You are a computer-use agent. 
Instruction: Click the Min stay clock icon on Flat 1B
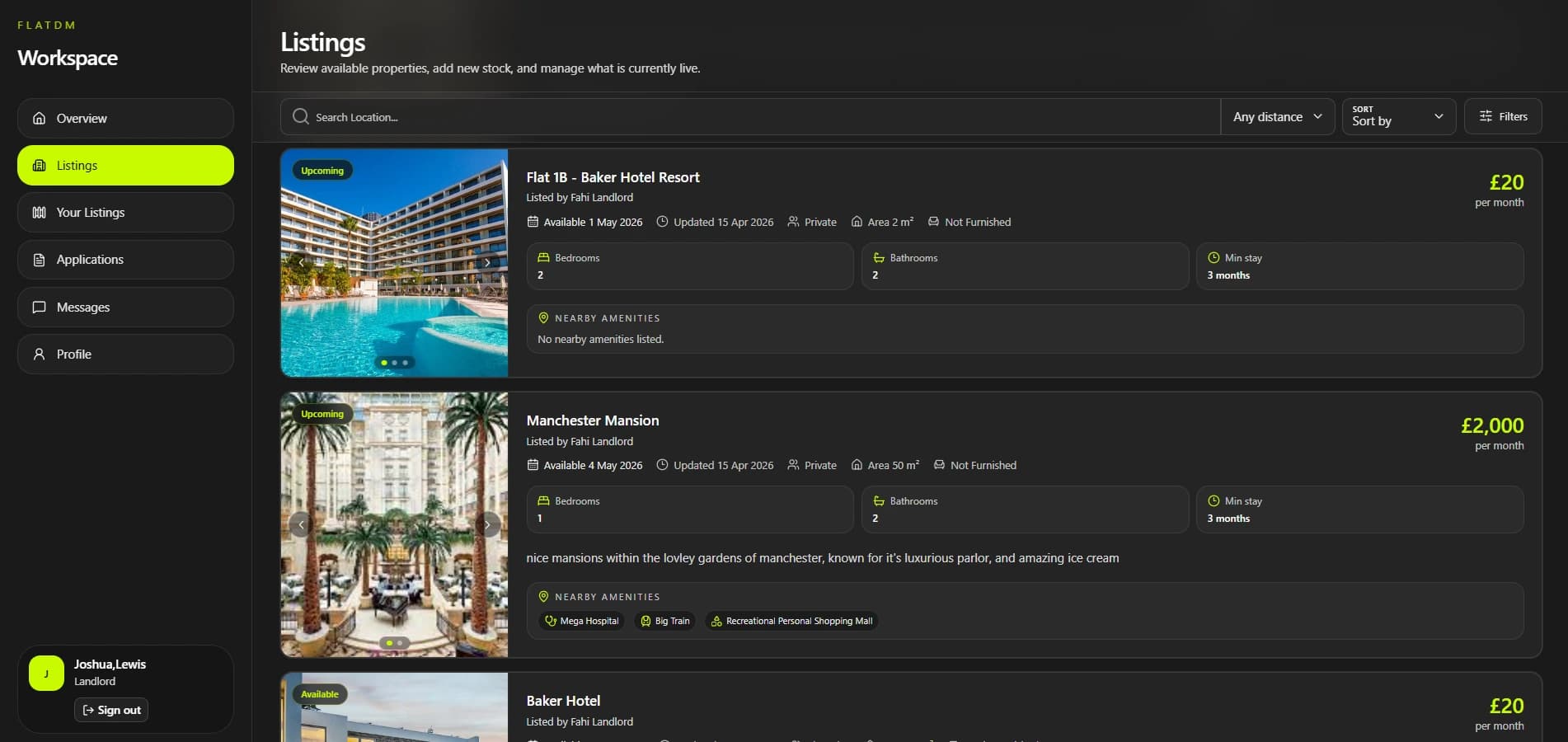click(x=1214, y=258)
